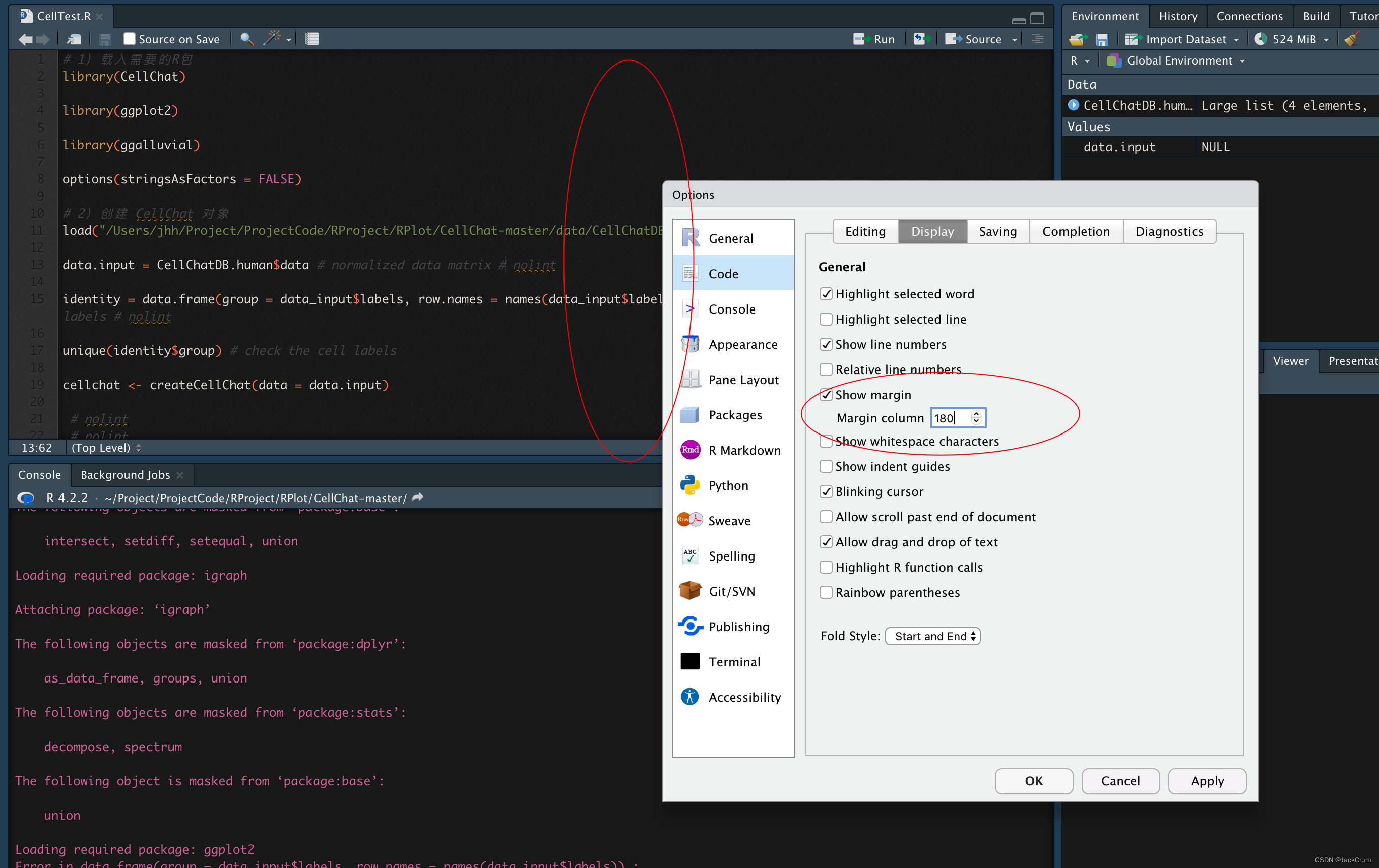1379x868 pixels.
Task: Check the Source on Save box
Action: coord(130,39)
